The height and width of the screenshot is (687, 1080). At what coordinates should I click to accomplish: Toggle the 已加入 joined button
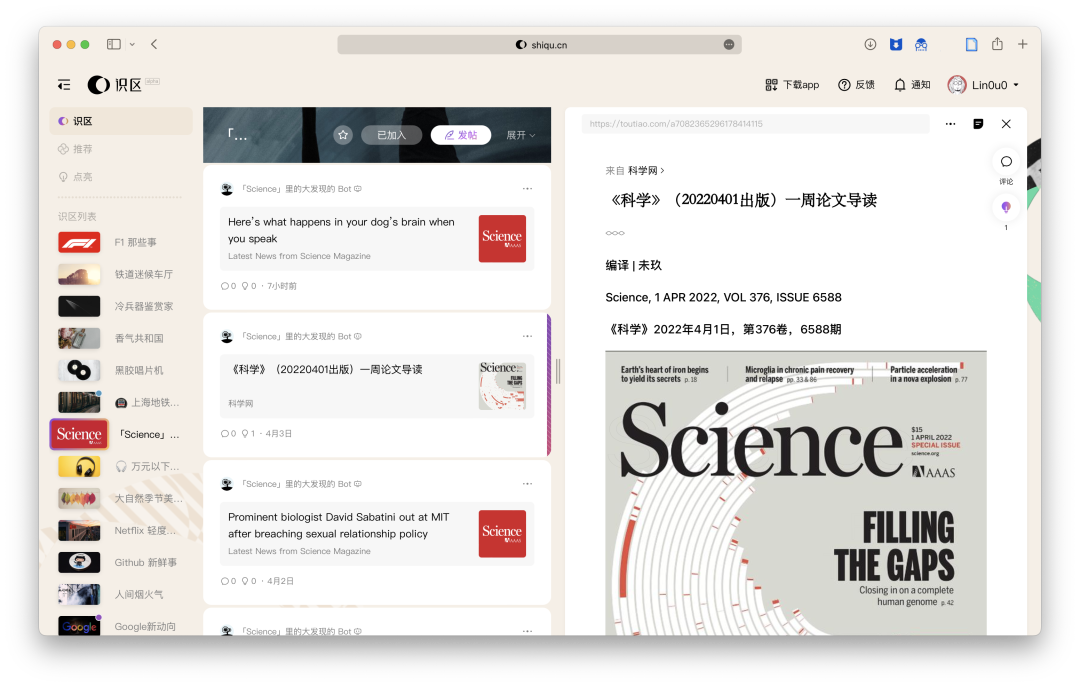(391, 135)
